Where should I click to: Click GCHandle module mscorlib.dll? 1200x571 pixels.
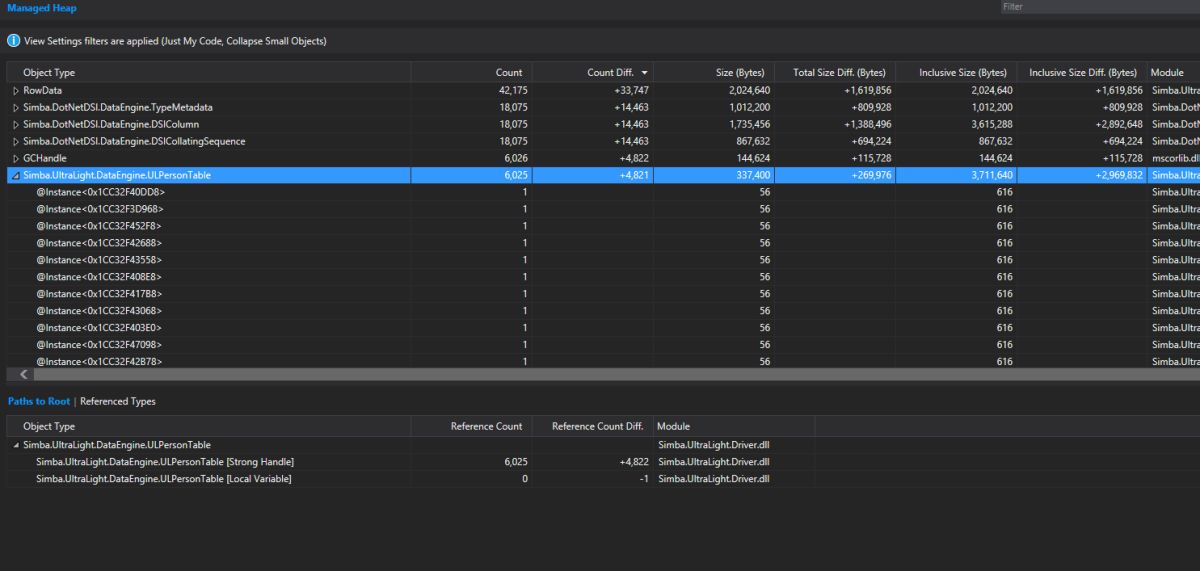[x=1175, y=159]
